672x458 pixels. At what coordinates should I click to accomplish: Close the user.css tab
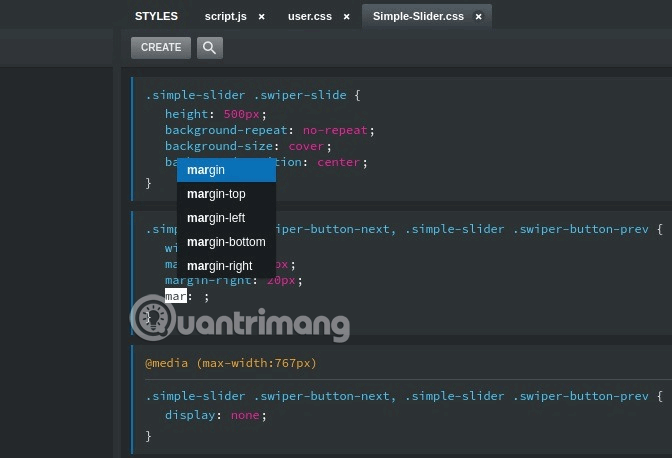click(346, 17)
